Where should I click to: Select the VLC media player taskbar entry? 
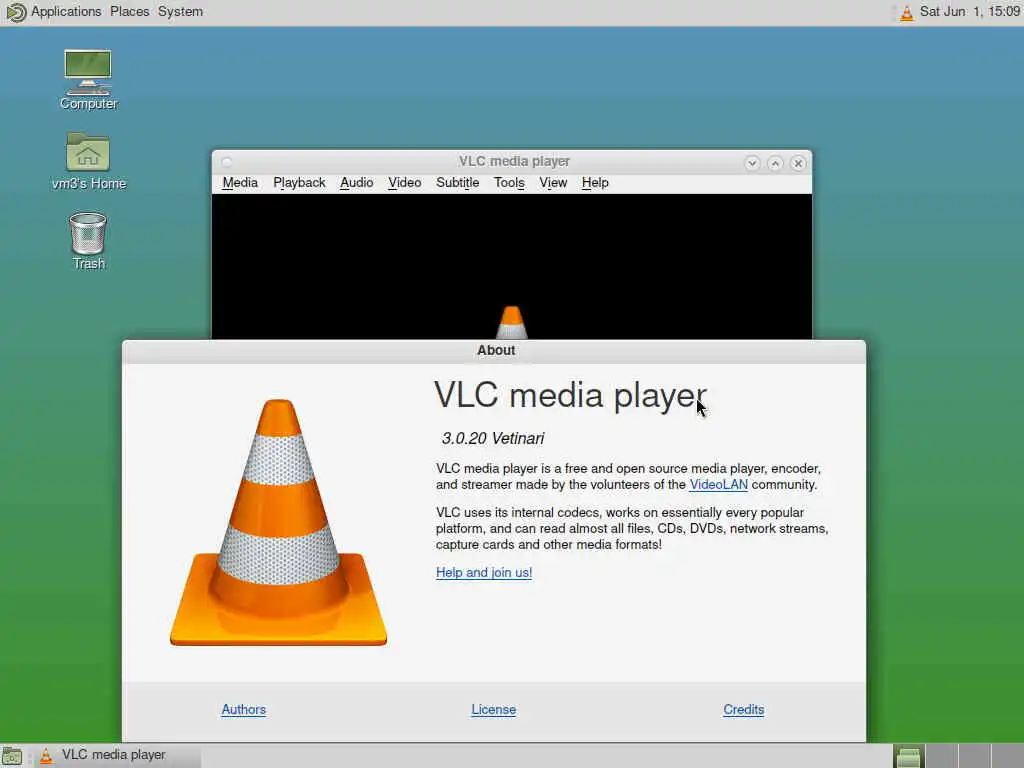coord(118,756)
